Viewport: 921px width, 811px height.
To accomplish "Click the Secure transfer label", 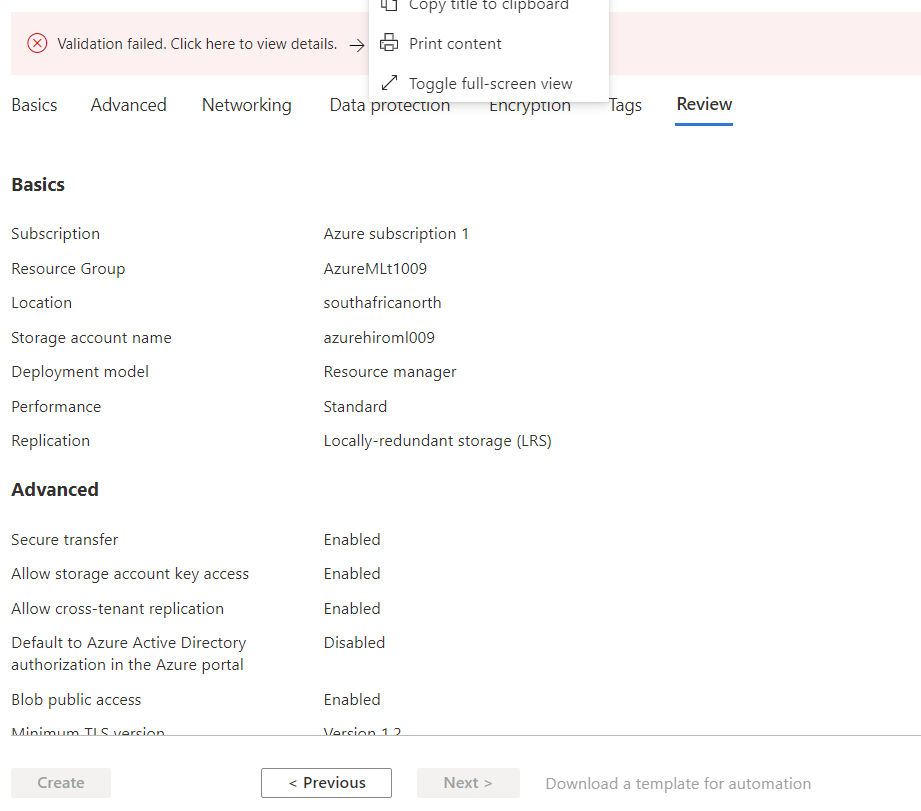I will [65, 540].
